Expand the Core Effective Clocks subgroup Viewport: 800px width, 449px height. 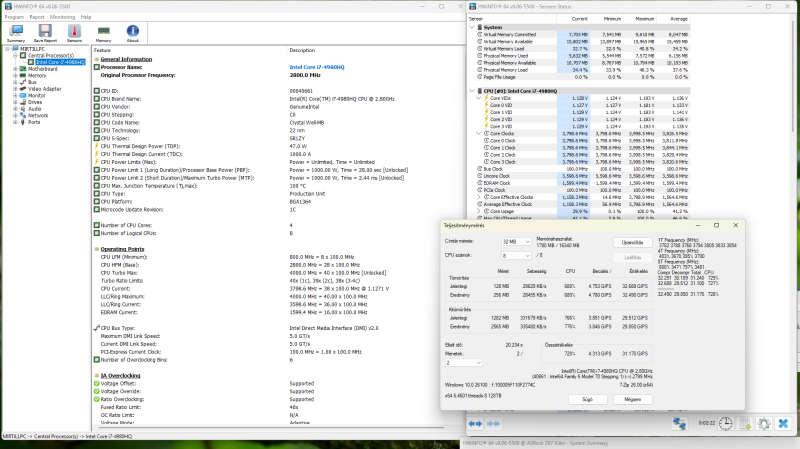pos(479,197)
